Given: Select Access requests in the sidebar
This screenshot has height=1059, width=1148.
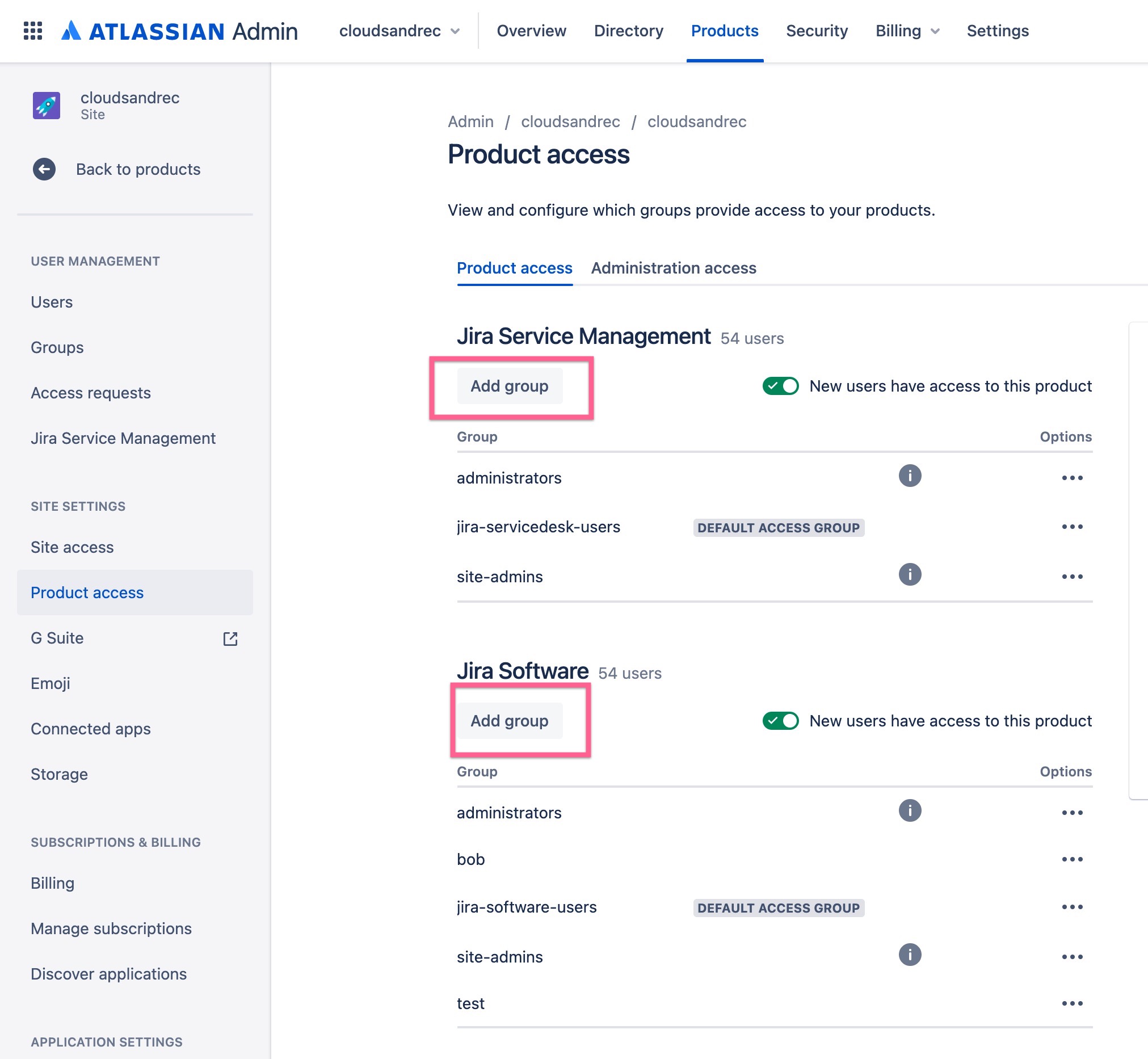Looking at the screenshot, I should coord(90,393).
